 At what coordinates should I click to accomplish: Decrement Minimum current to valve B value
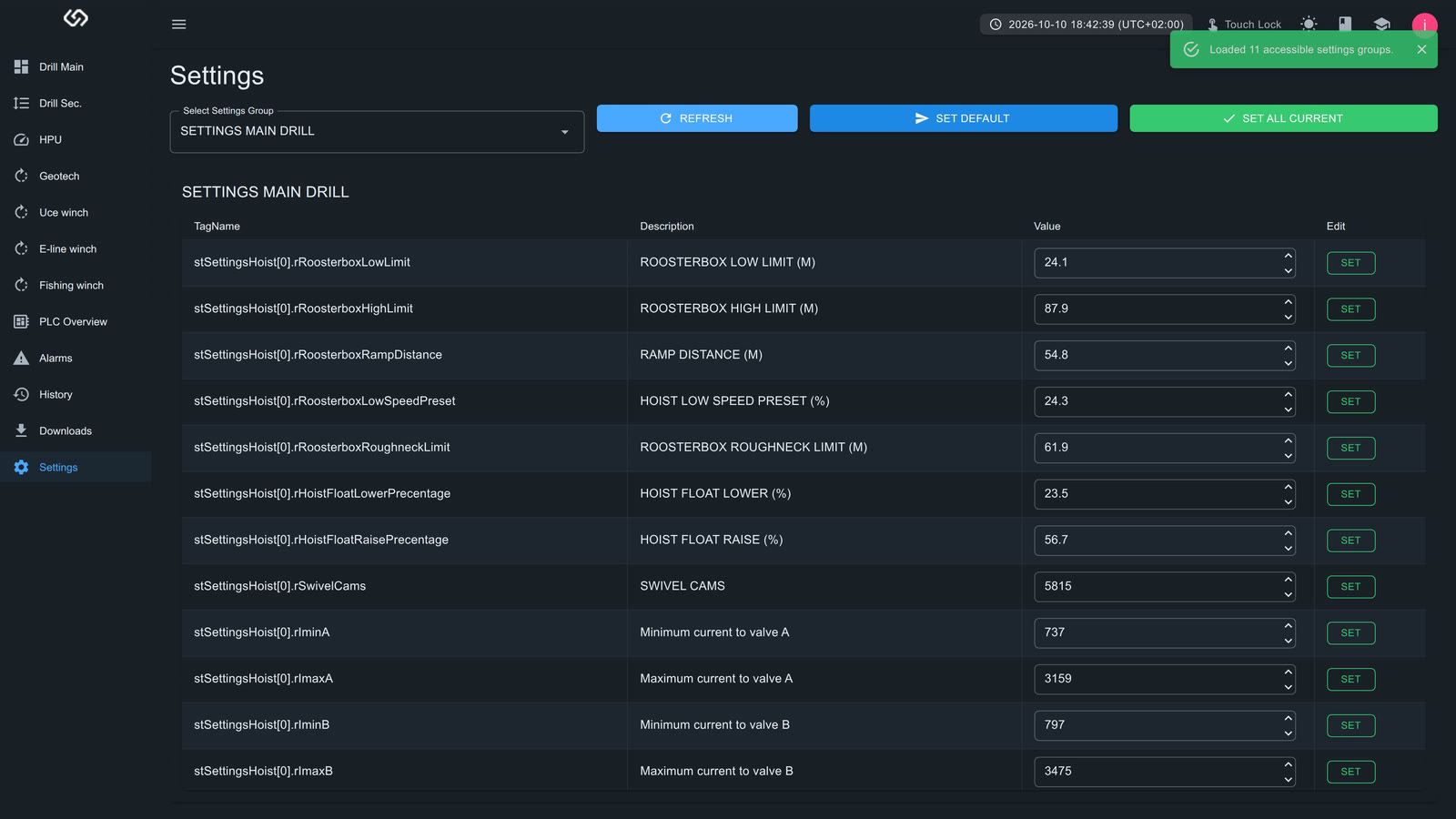click(x=1289, y=733)
